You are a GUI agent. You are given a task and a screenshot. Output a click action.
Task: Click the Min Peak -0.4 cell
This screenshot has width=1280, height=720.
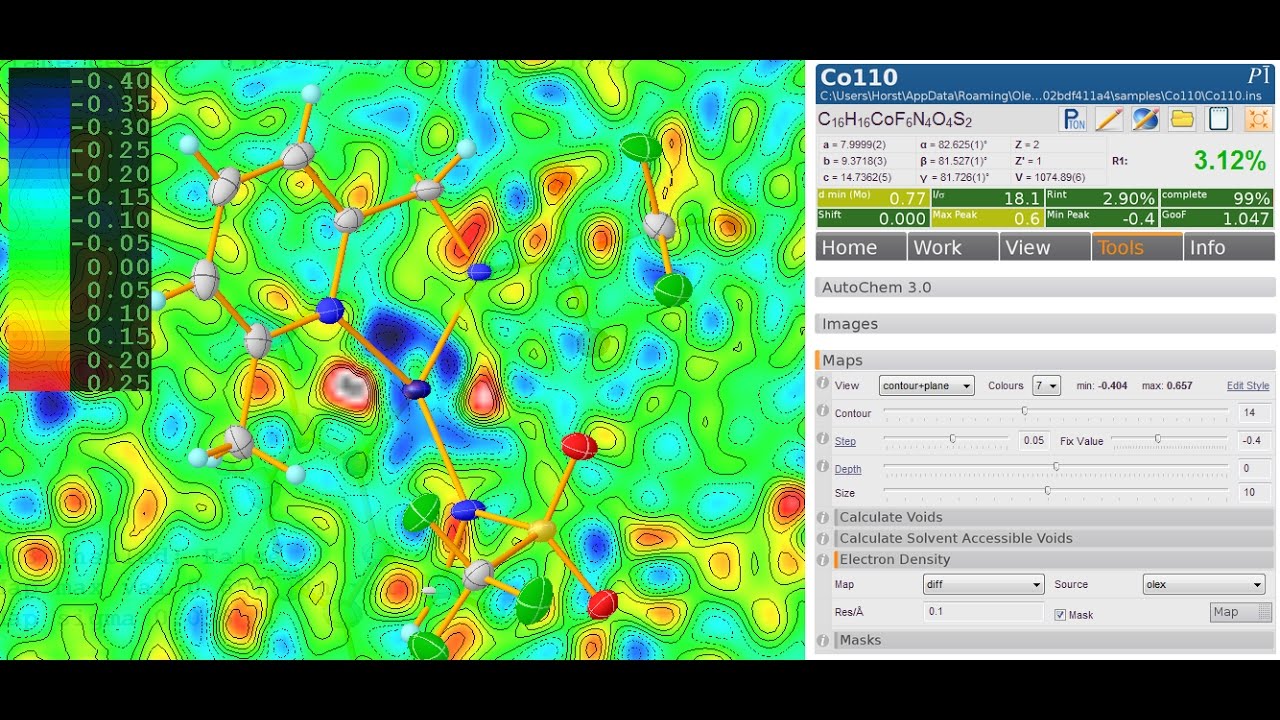point(1102,218)
